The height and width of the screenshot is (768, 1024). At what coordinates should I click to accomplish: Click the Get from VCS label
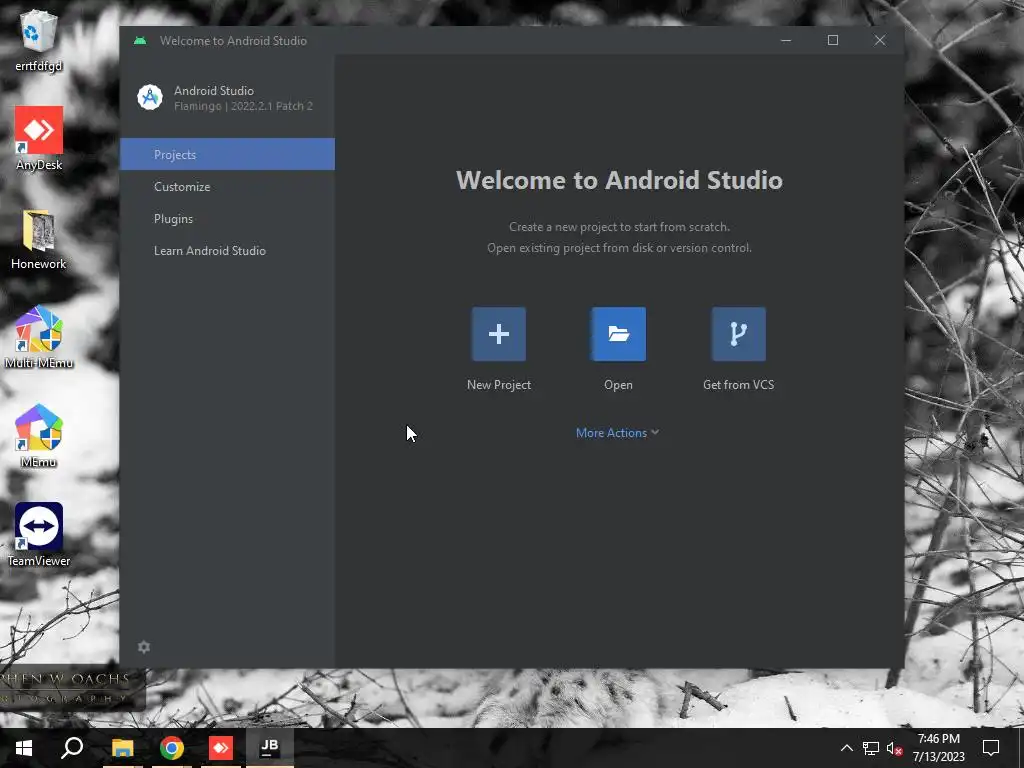[739, 385]
